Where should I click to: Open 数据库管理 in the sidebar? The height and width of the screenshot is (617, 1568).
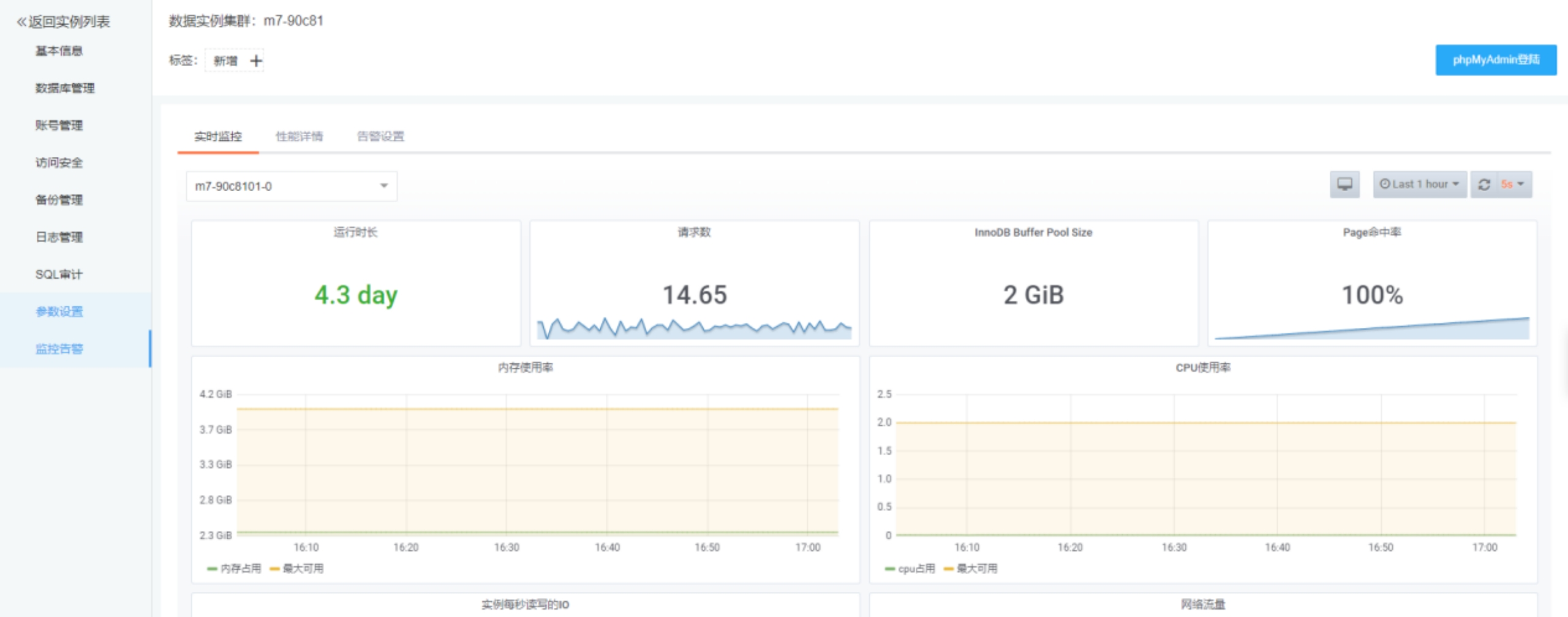(65, 88)
